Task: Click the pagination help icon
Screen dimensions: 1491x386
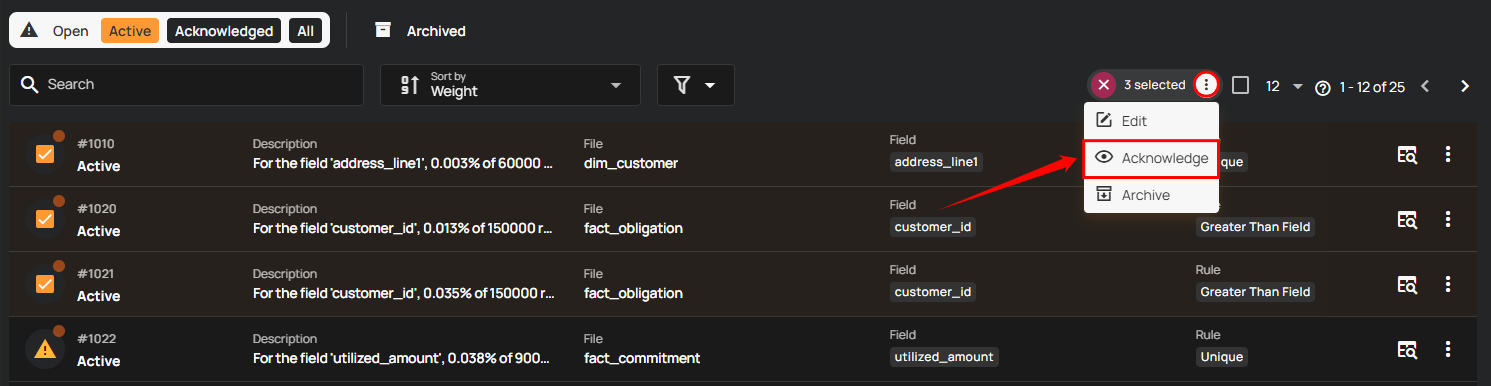Action: coord(1323,87)
